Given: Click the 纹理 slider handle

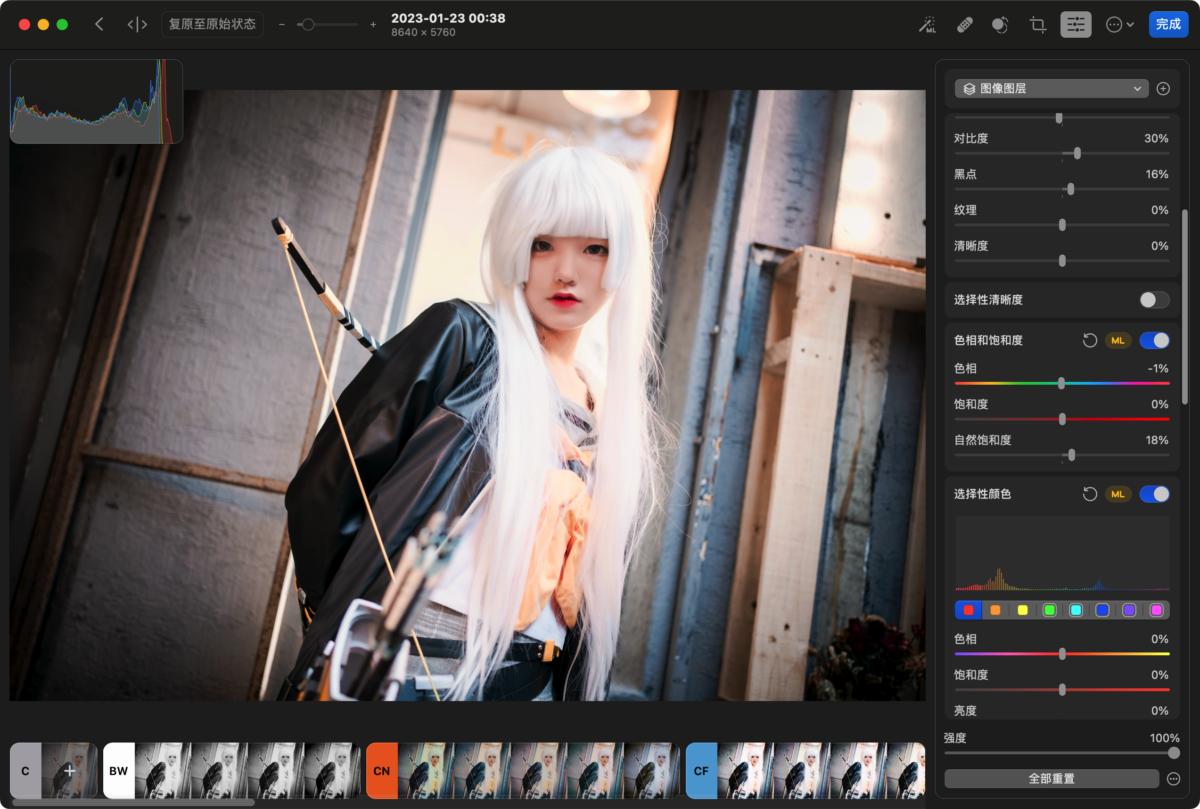Looking at the screenshot, I should [x=1062, y=225].
